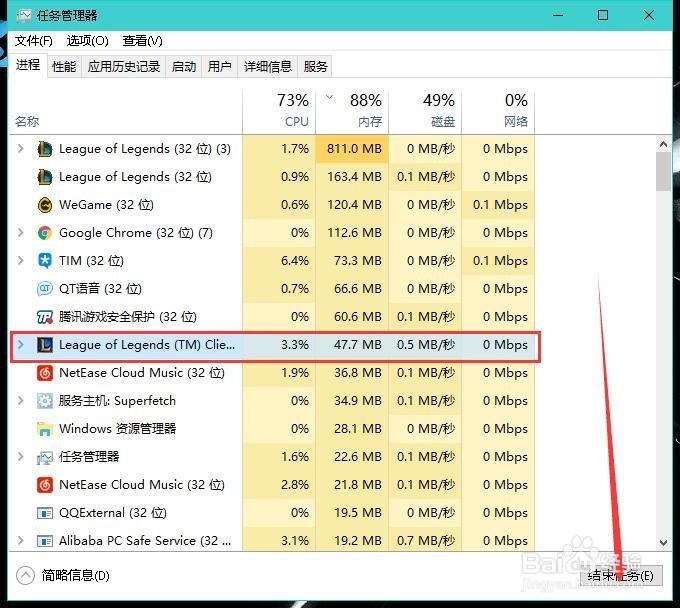Expand Alibaba PC Safe Service group
Screen dimensions: 680x608
(x=20, y=541)
